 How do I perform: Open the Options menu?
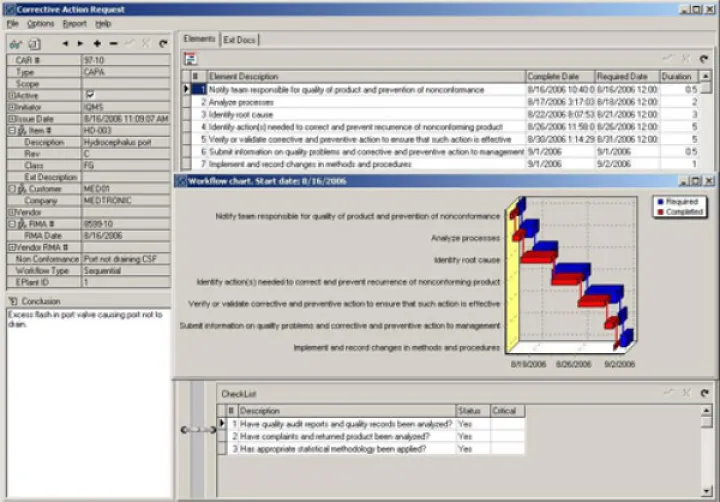(x=40, y=23)
